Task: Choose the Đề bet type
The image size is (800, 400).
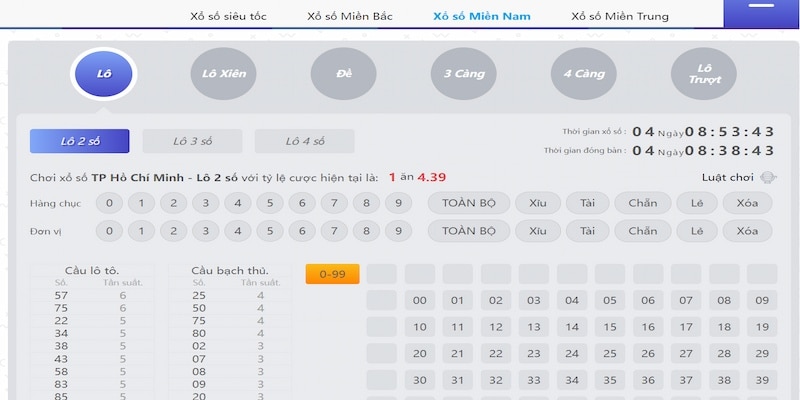Action: (343, 74)
